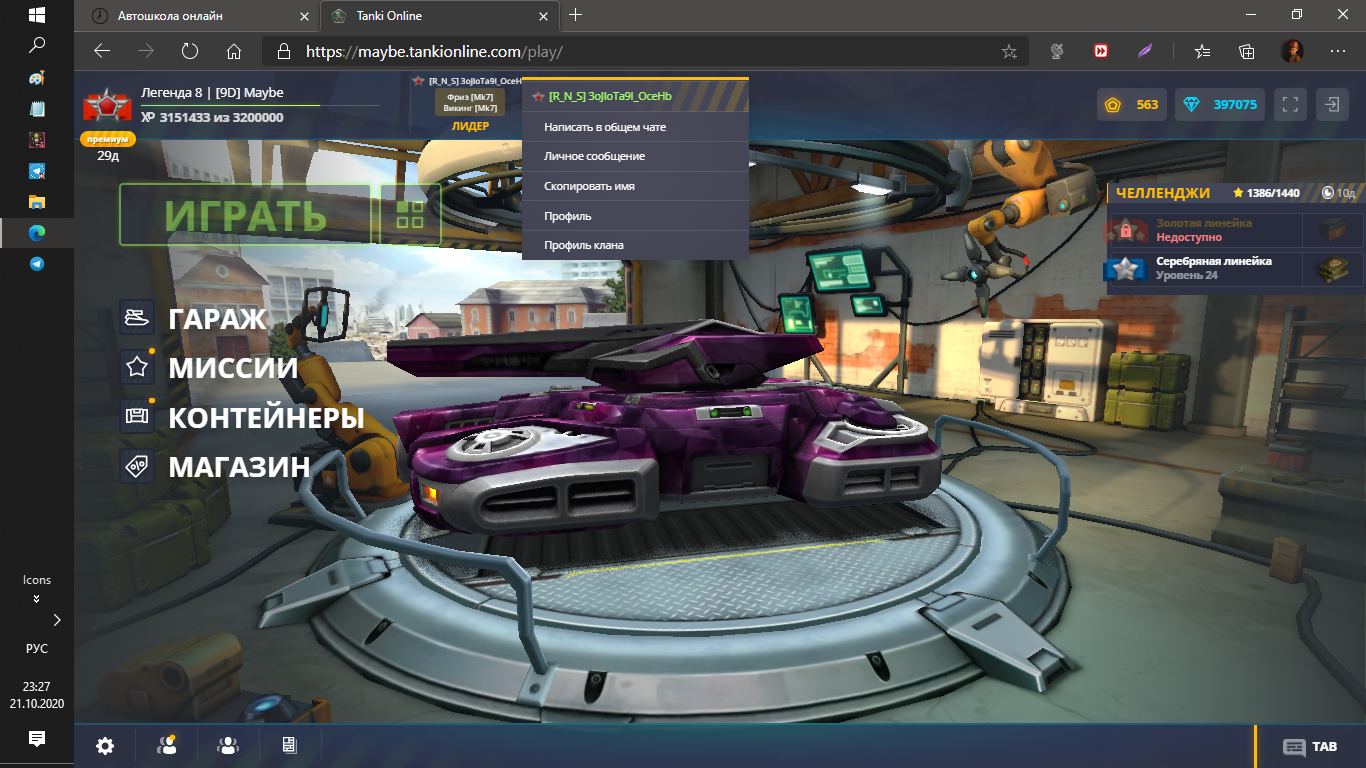The height and width of the screenshot is (768, 1366).
Task: Click the XP progress bar under the player name
Action: click(260, 106)
